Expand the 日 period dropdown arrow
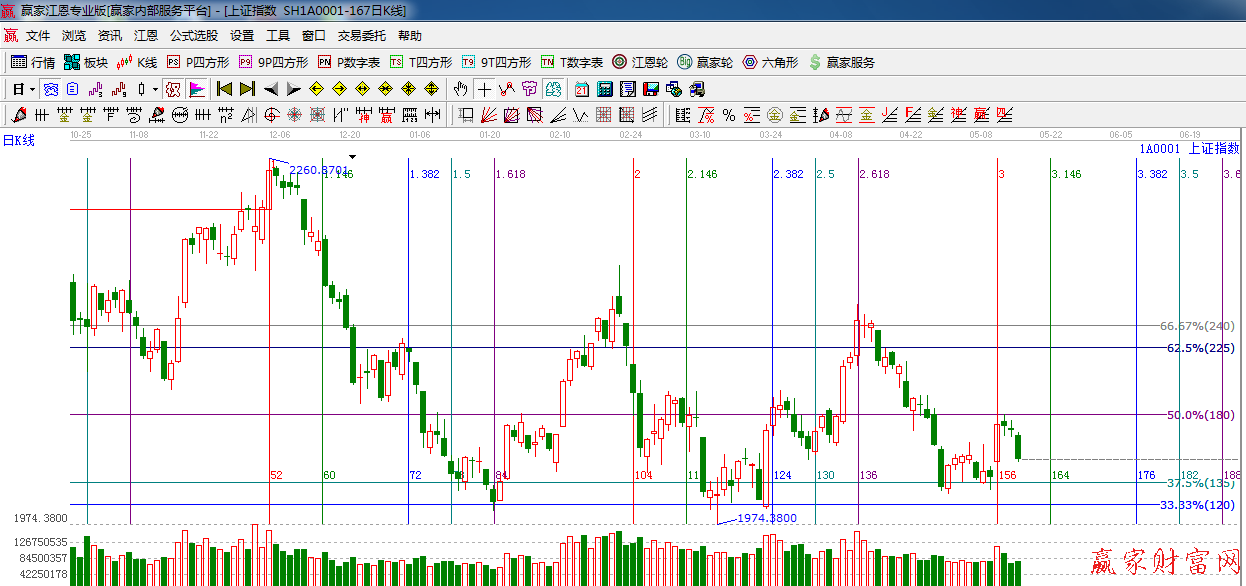The width and height of the screenshot is (1246, 586). pos(32,89)
